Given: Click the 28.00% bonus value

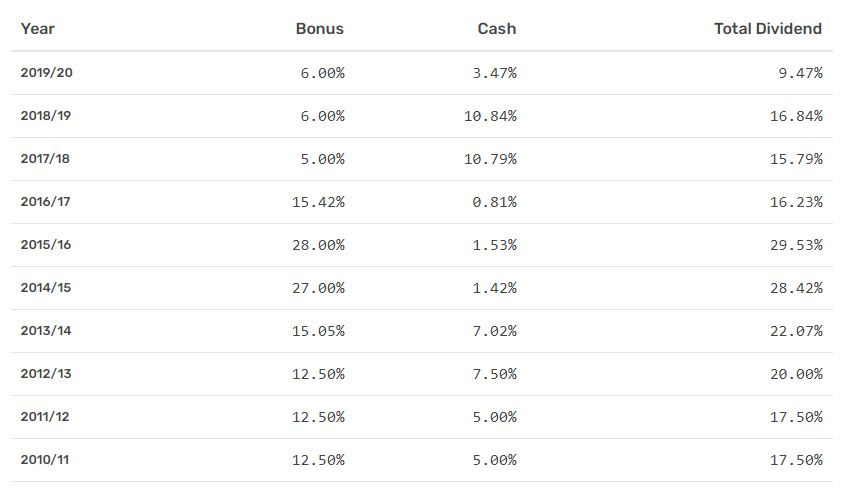Looking at the screenshot, I should [x=318, y=245].
